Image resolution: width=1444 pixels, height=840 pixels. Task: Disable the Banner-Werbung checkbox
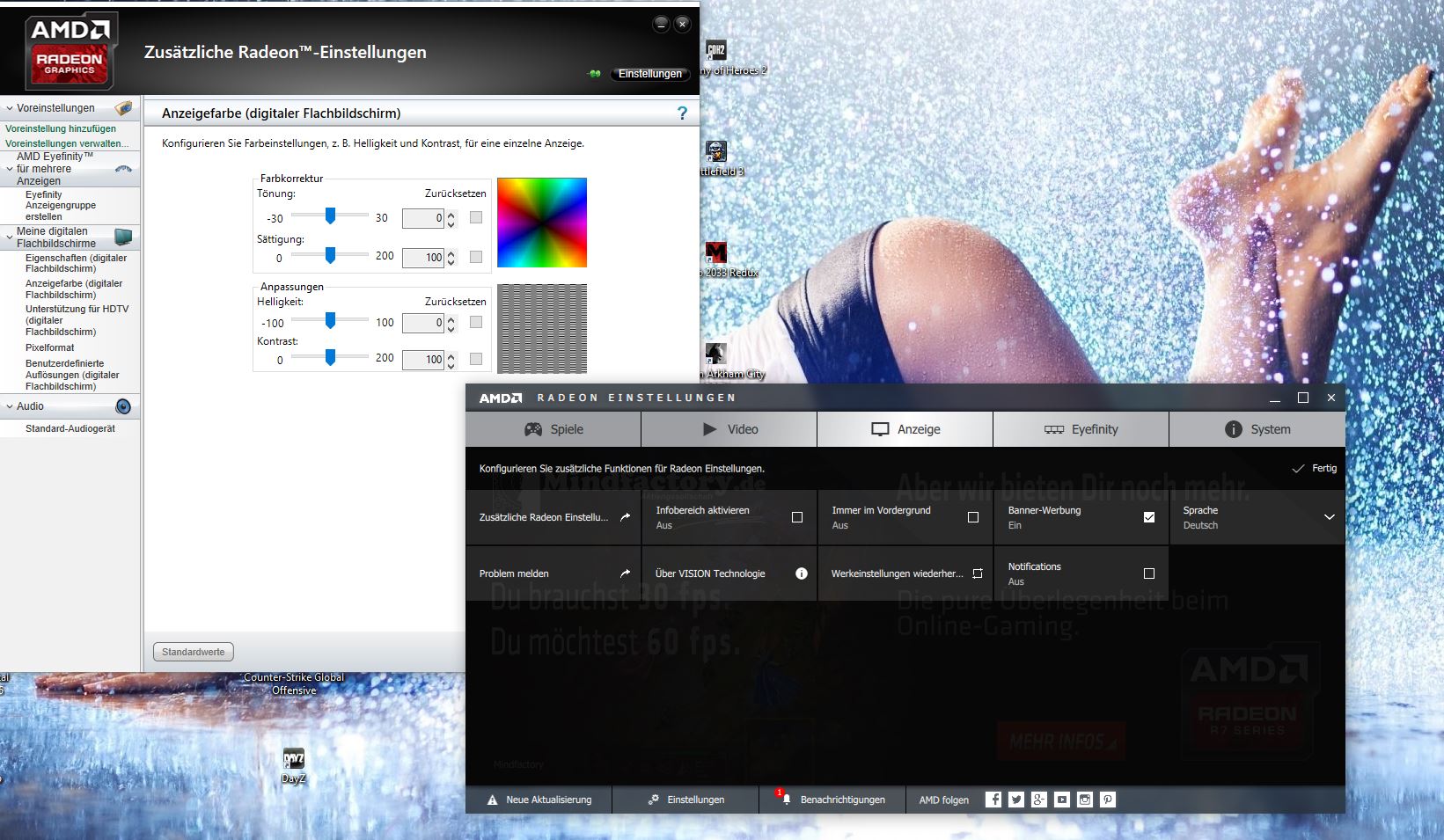pyautogui.click(x=1149, y=517)
